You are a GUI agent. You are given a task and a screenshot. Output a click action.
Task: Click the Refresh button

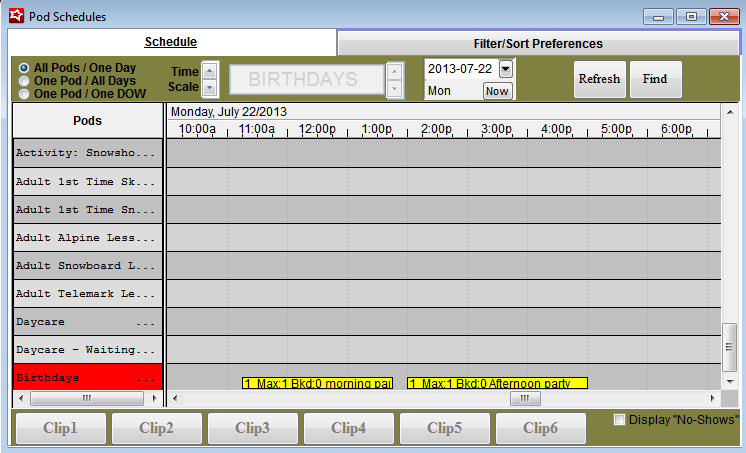(599, 79)
